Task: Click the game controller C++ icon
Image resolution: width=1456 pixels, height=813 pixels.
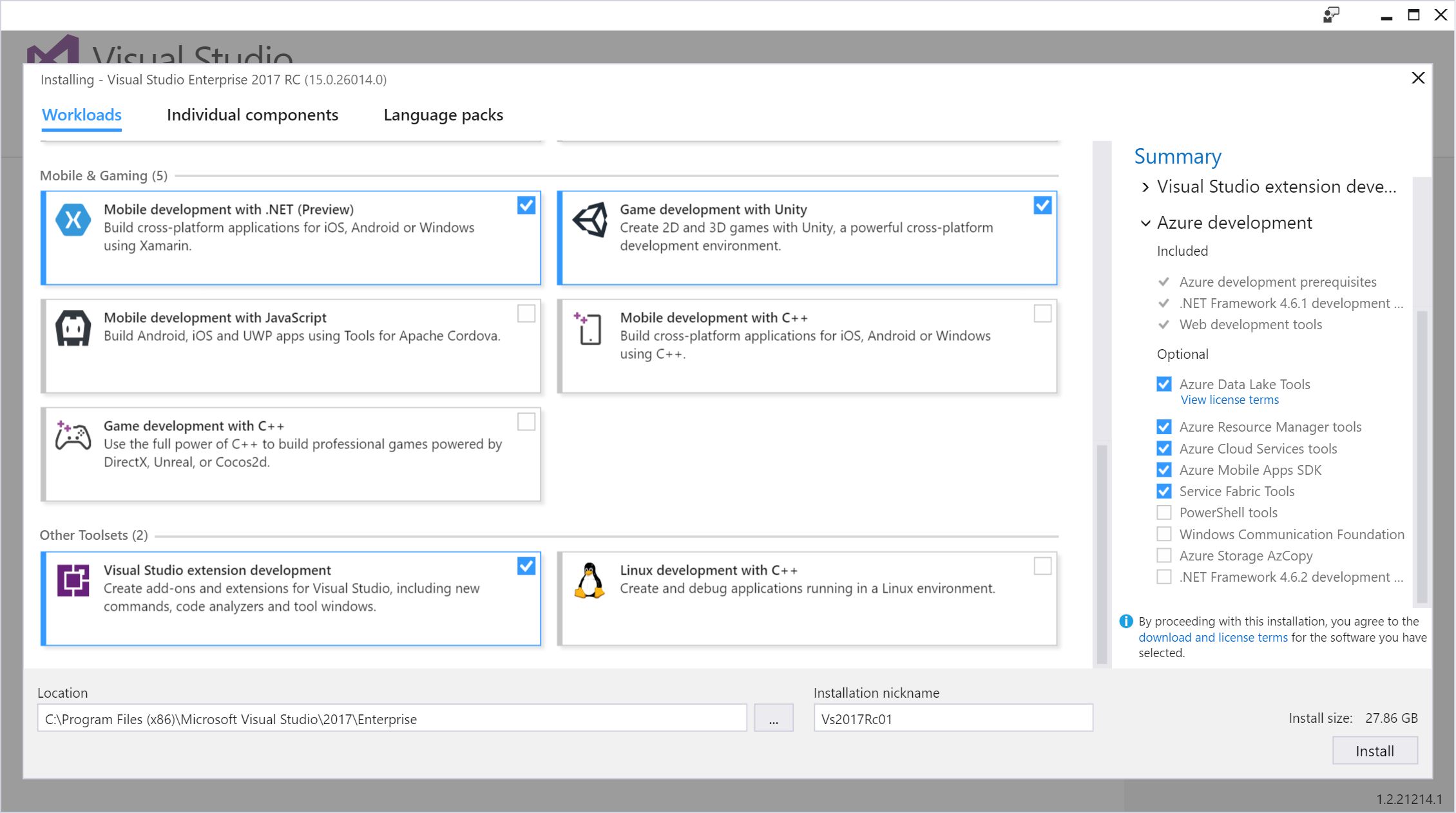Action: pos(73,436)
